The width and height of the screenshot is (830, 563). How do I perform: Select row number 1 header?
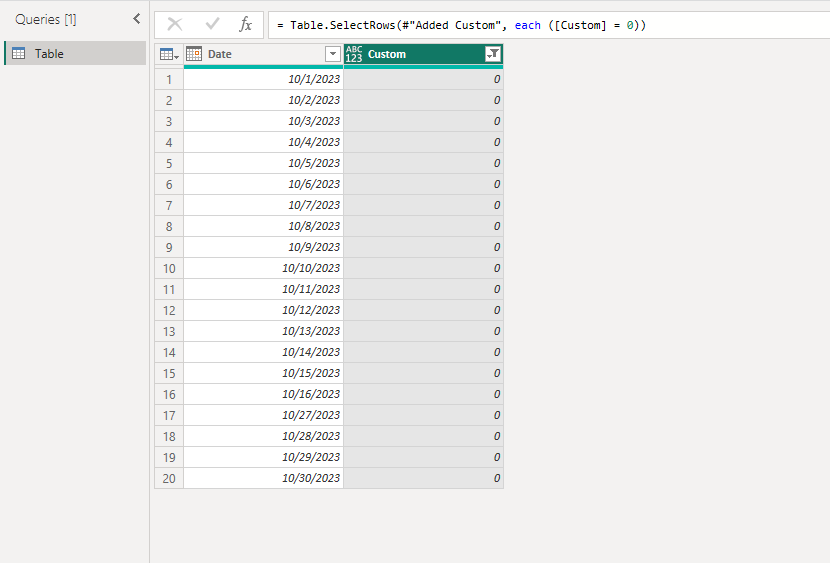pyautogui.click(x=169, y=79)
